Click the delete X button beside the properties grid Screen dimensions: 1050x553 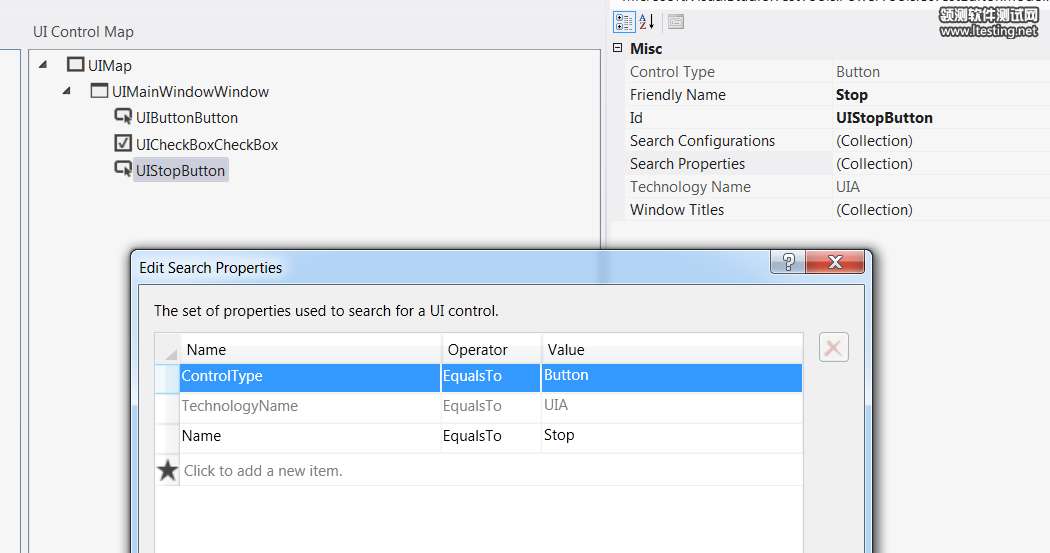(834, 348)
